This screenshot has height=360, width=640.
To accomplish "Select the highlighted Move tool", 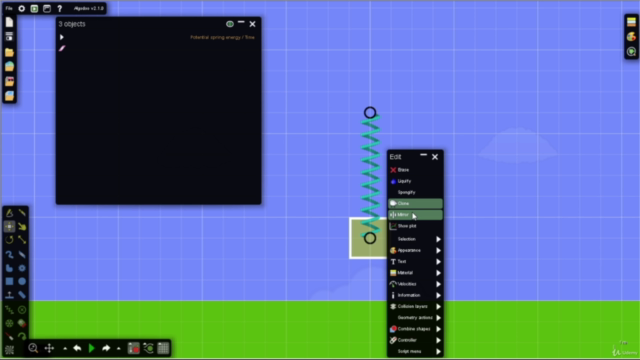I will click(x=9, y=226).
